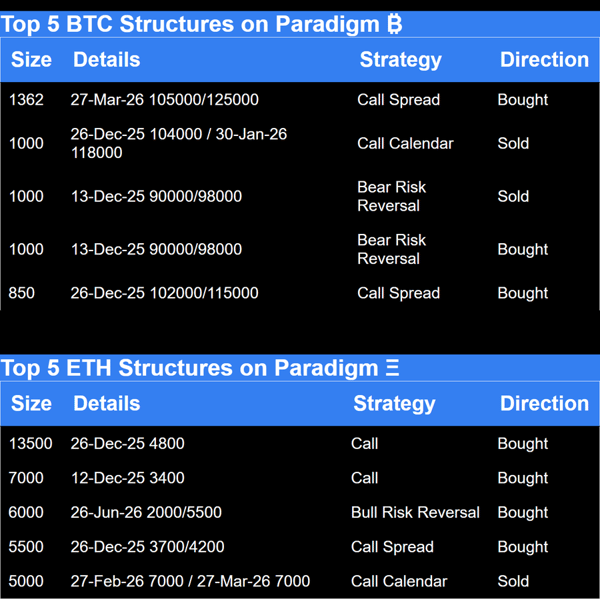
Task: Select '26-Dec-25 3700/4200' details cell
Action: click(x=147, y=547)
